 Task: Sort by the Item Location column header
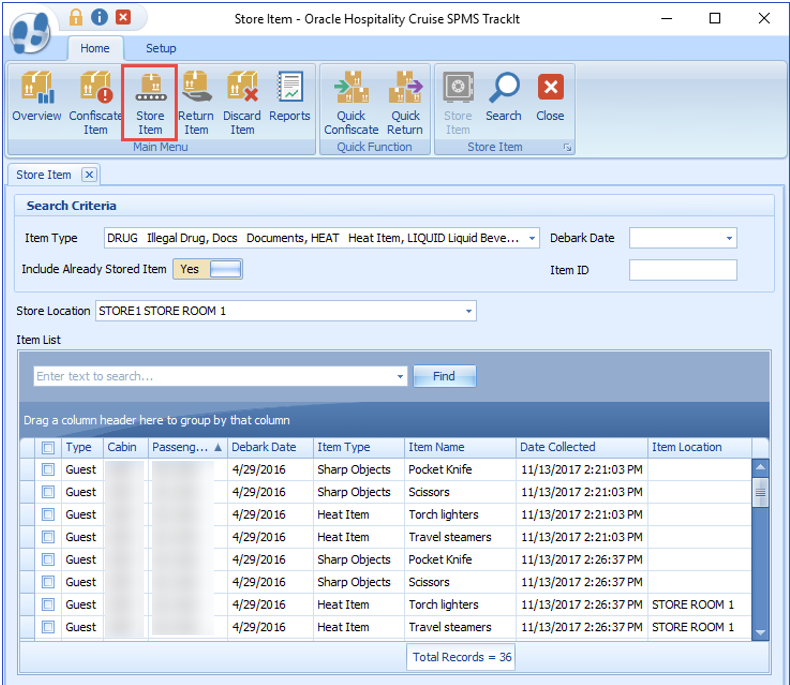tap(699, 447)
